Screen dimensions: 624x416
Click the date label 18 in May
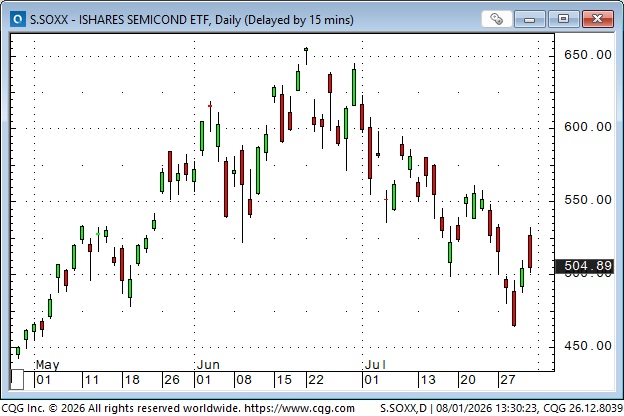point(132,380)
